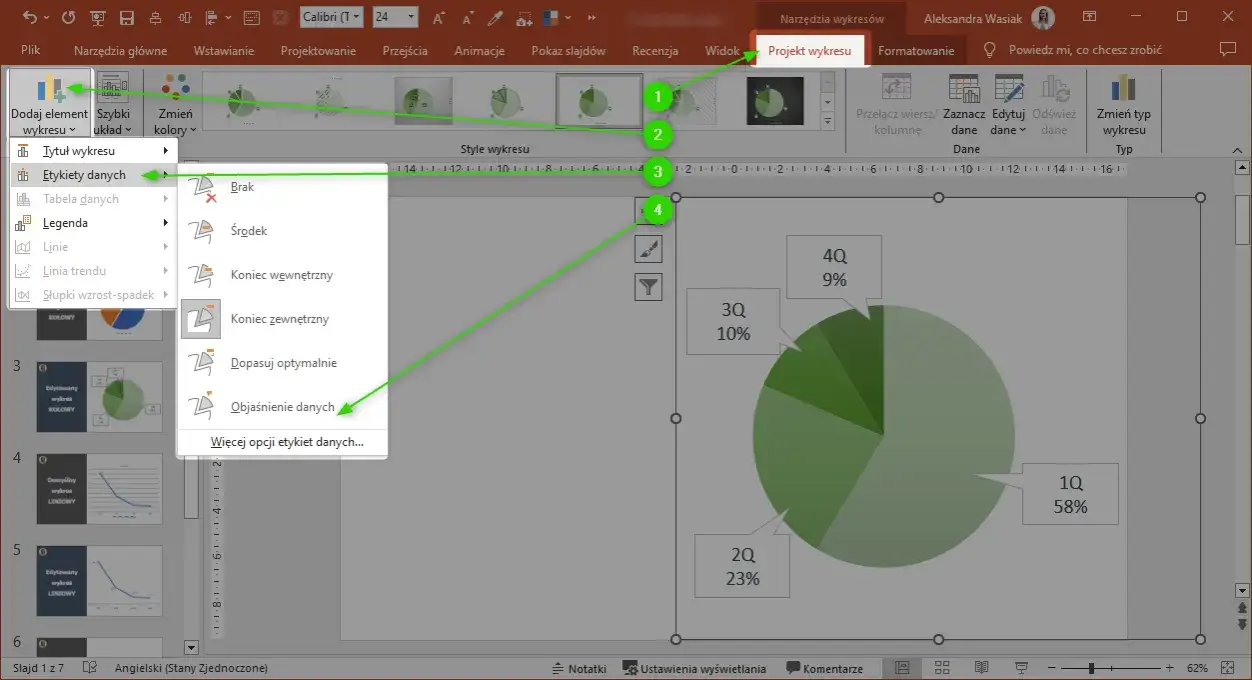Screen dimensions: 1252x680
Task: Click the chart styles paintbrush button
Action: tap(648, 250)
